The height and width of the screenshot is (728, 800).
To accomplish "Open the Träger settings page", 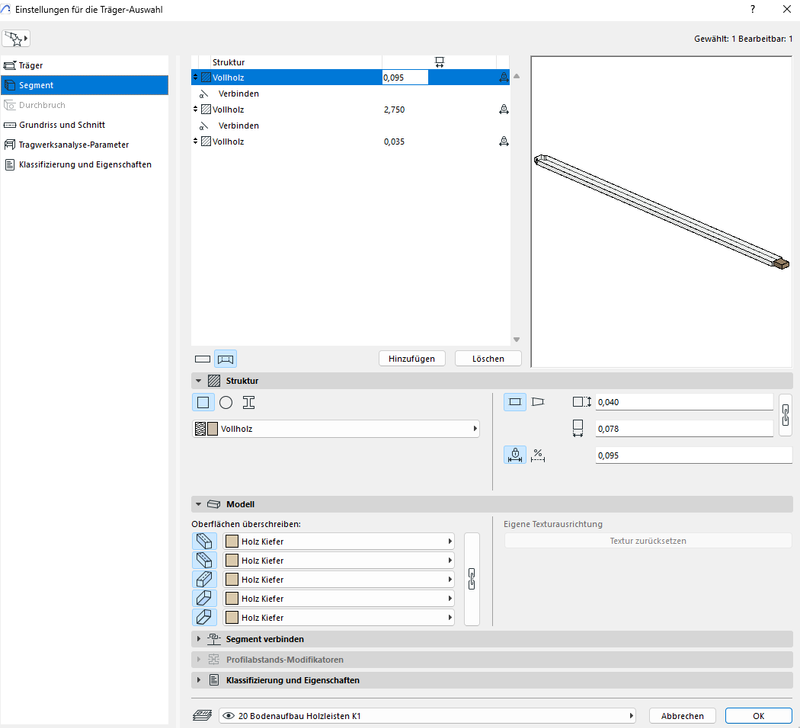I will 85,65.
